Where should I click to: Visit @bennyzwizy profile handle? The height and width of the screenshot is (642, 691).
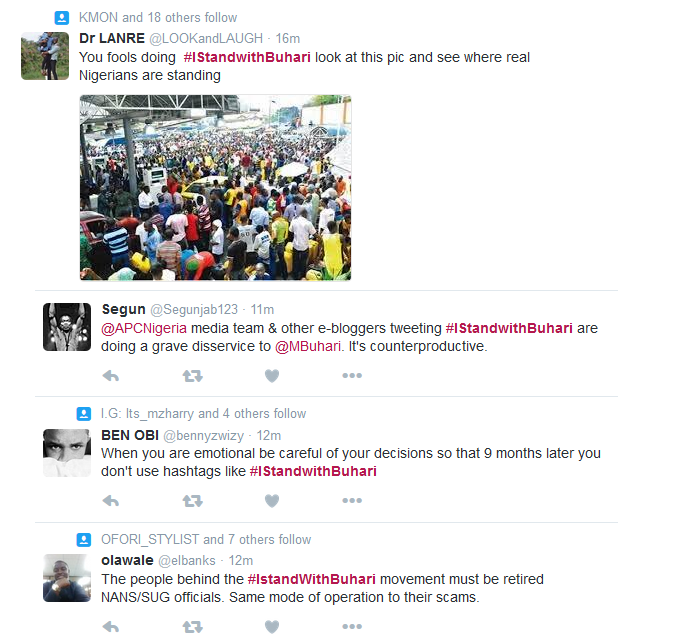click(204, 435)
